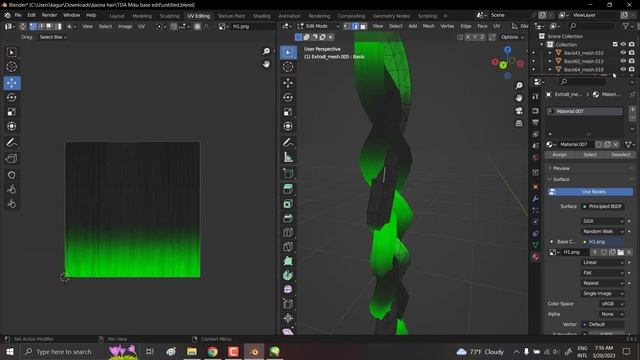Add a material slot with plus button
The height and width of the screenshot is (360, 640).
[x=632, y=109]
